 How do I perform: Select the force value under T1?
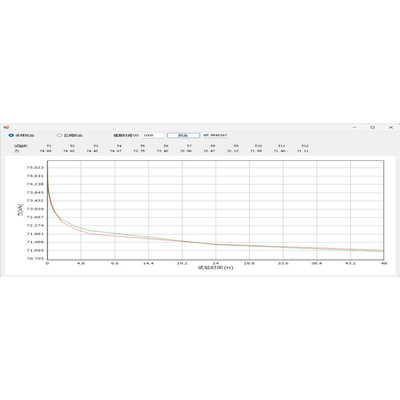[x=46, y=151]
